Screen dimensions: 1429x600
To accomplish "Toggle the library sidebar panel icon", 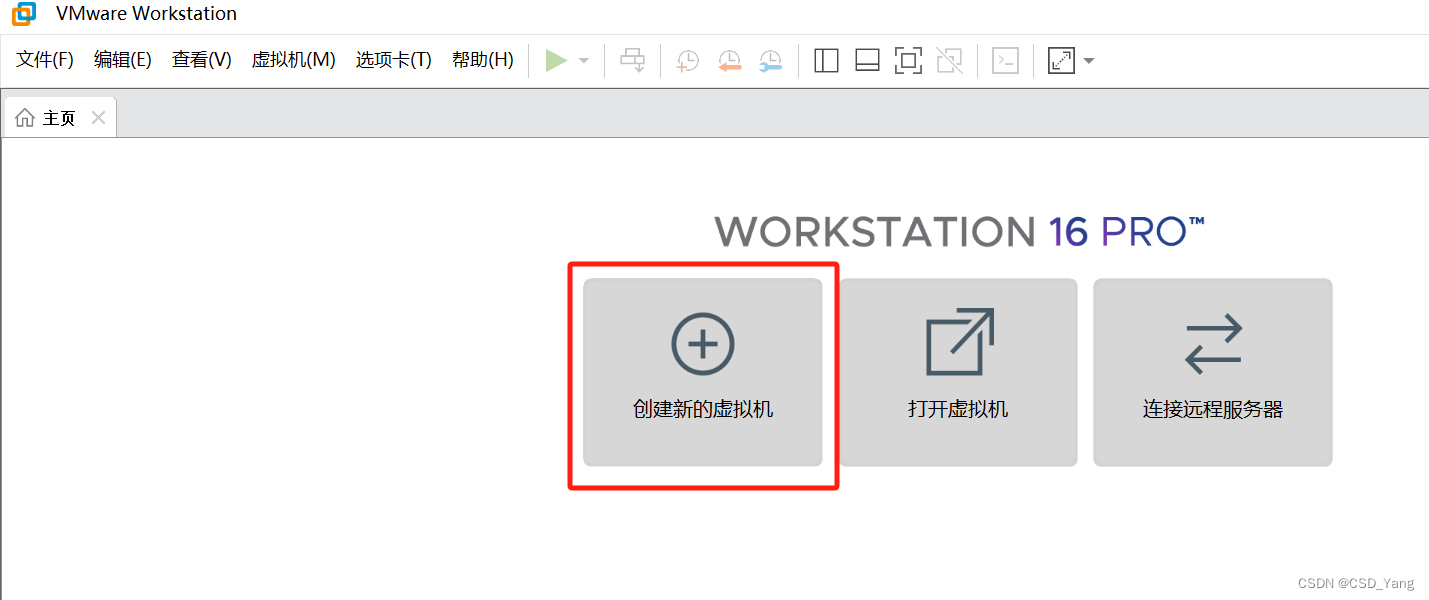I will click(826, 61).
